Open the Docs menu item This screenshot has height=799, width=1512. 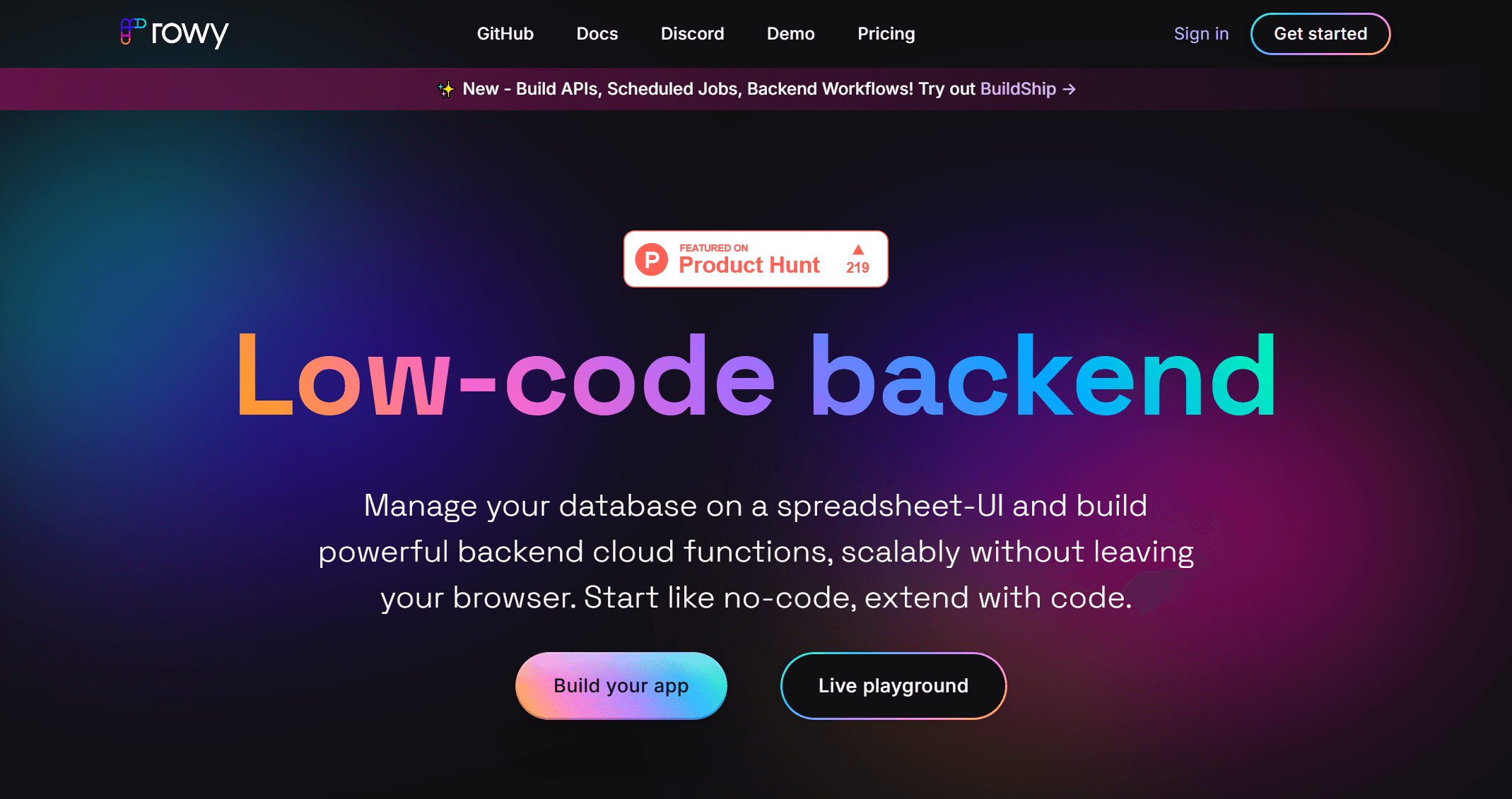[x=597, y=34]
